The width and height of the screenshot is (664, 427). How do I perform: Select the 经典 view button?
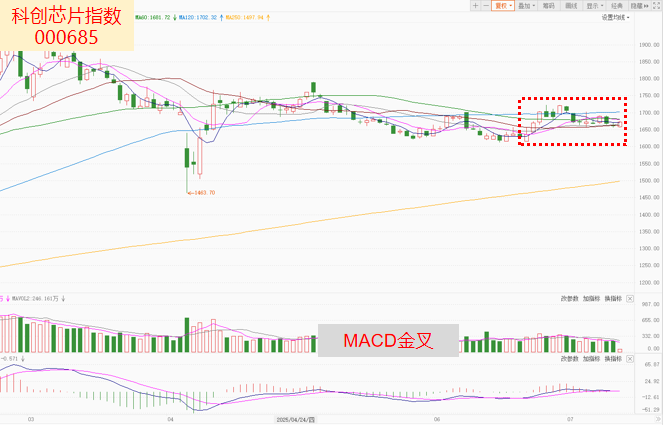click(617, 6)
